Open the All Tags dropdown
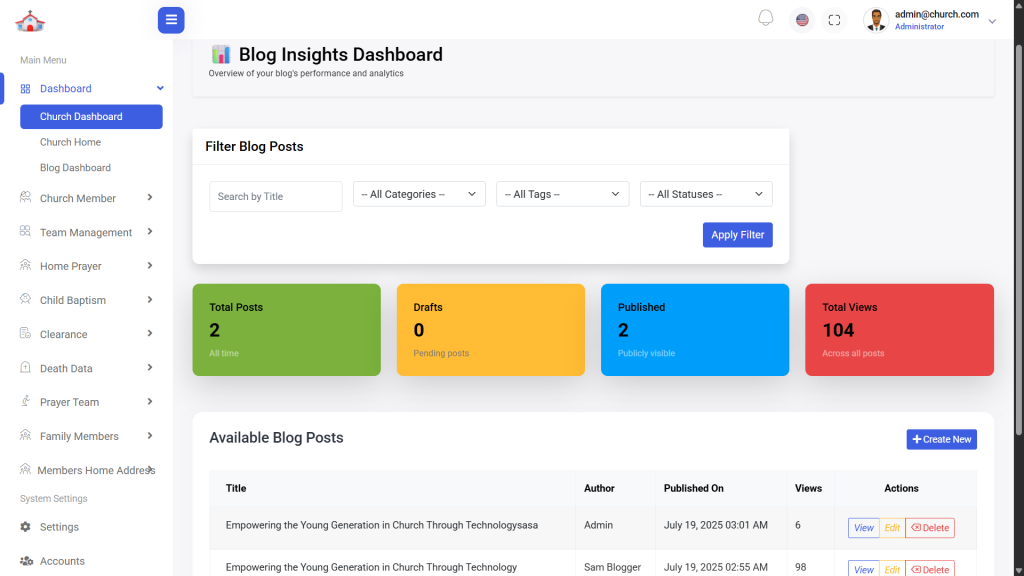Image resolution: width=1024 pixels, height=576 pixels. click(x=562, y=194)
